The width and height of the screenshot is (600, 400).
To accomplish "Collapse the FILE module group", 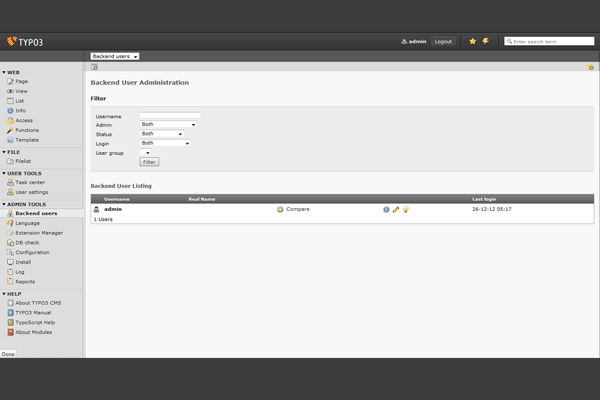I will tap(11, 152).
